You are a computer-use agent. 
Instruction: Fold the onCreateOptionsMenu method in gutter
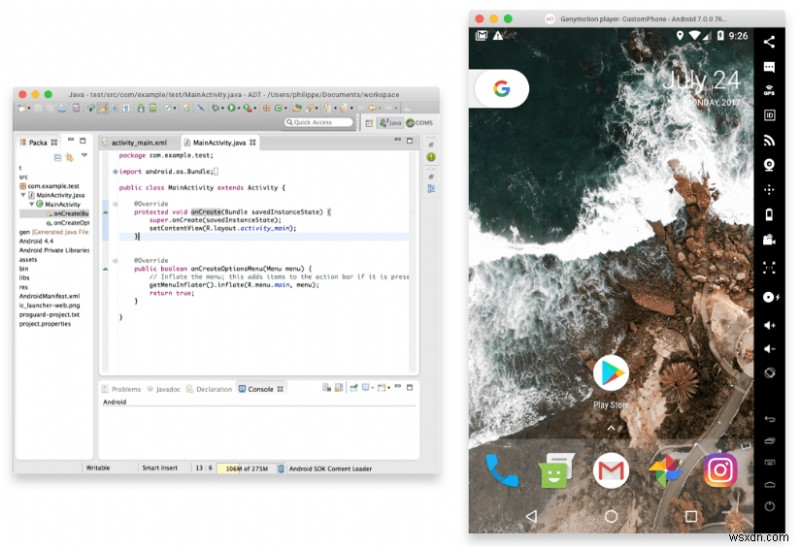tap(115, 261)
